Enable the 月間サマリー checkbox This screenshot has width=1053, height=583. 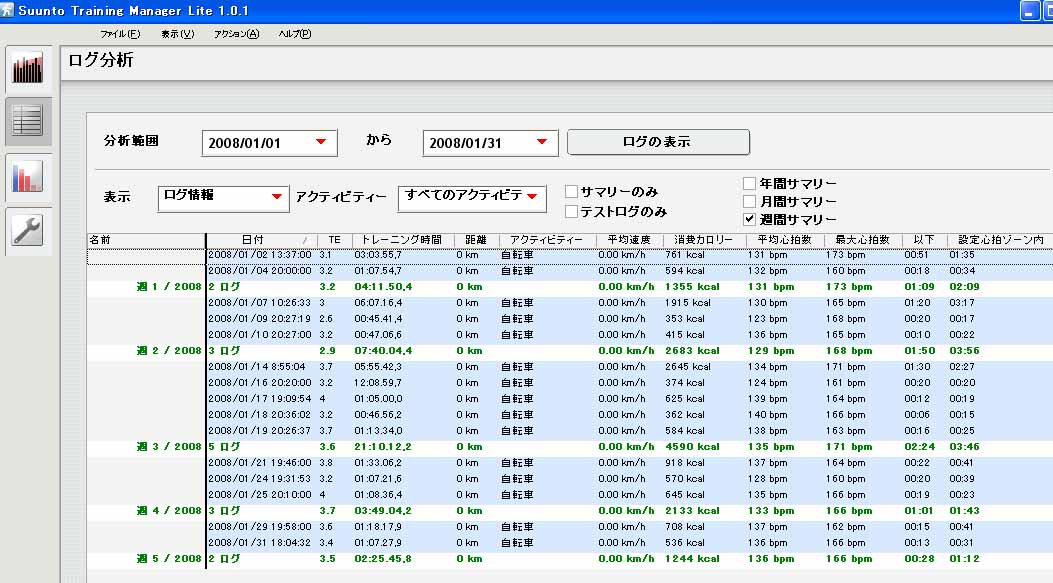[x=749, y=201]
